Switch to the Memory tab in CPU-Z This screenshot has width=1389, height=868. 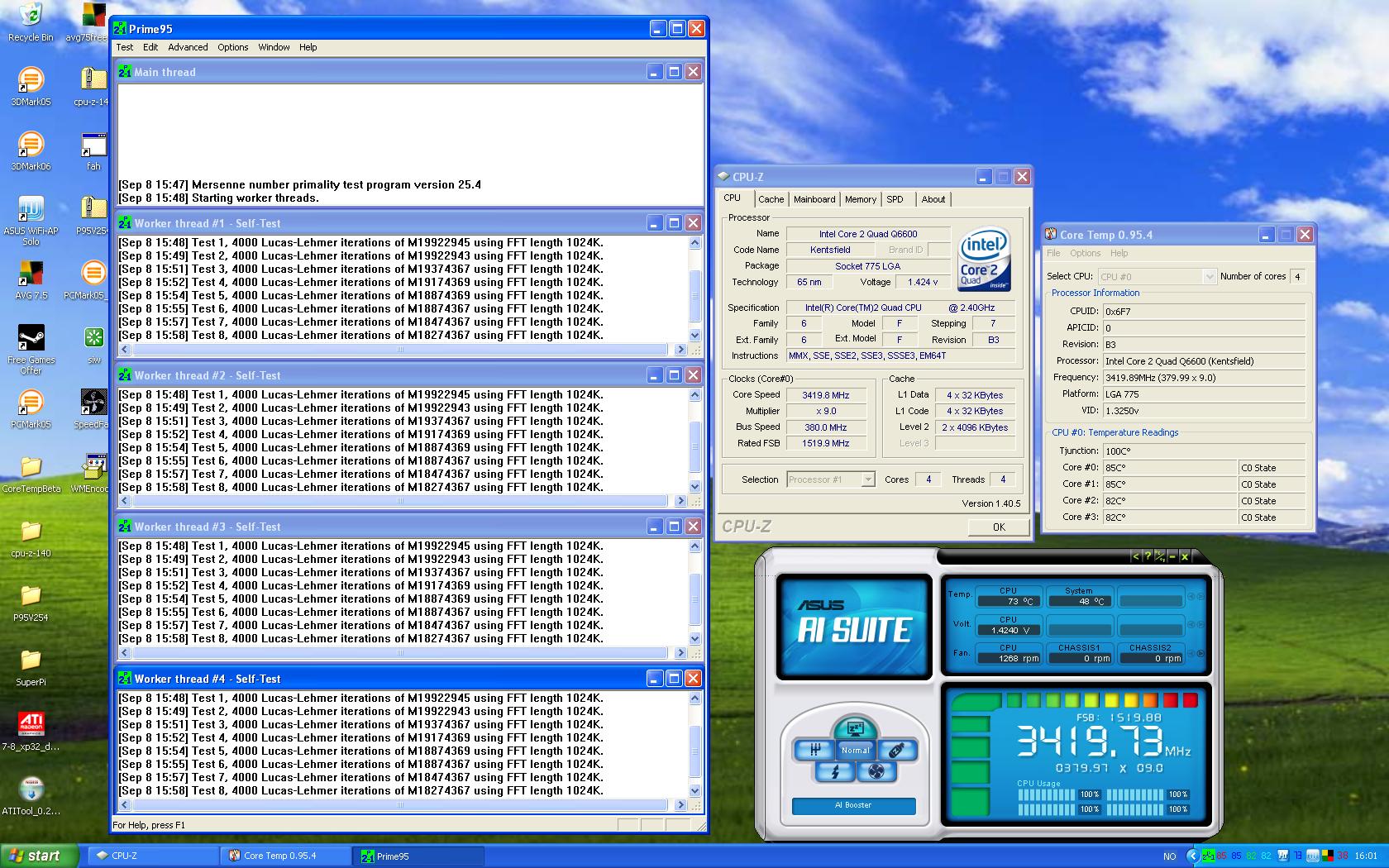[x=861, y=199]
